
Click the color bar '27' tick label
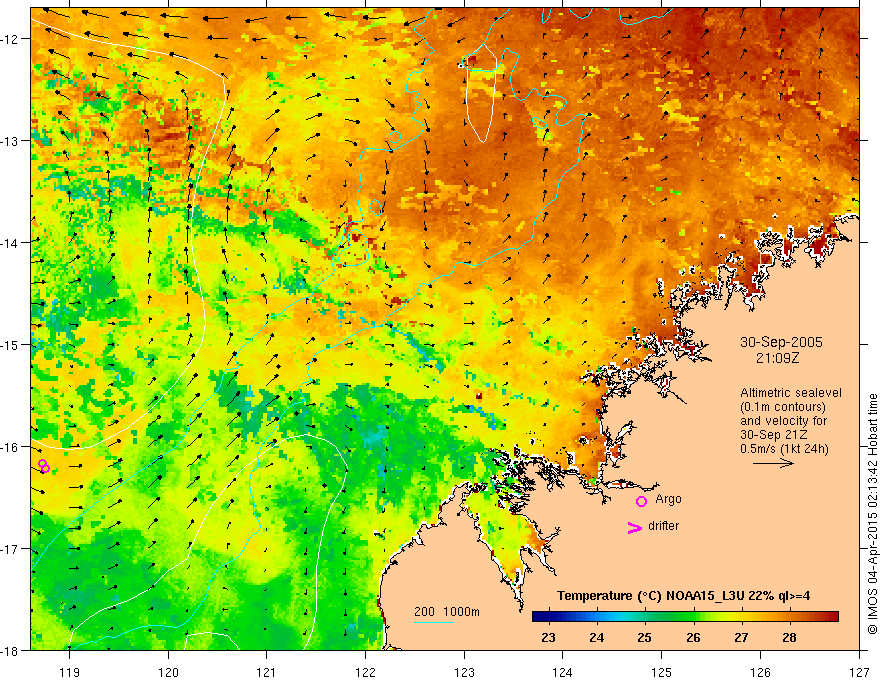point(741,638)
